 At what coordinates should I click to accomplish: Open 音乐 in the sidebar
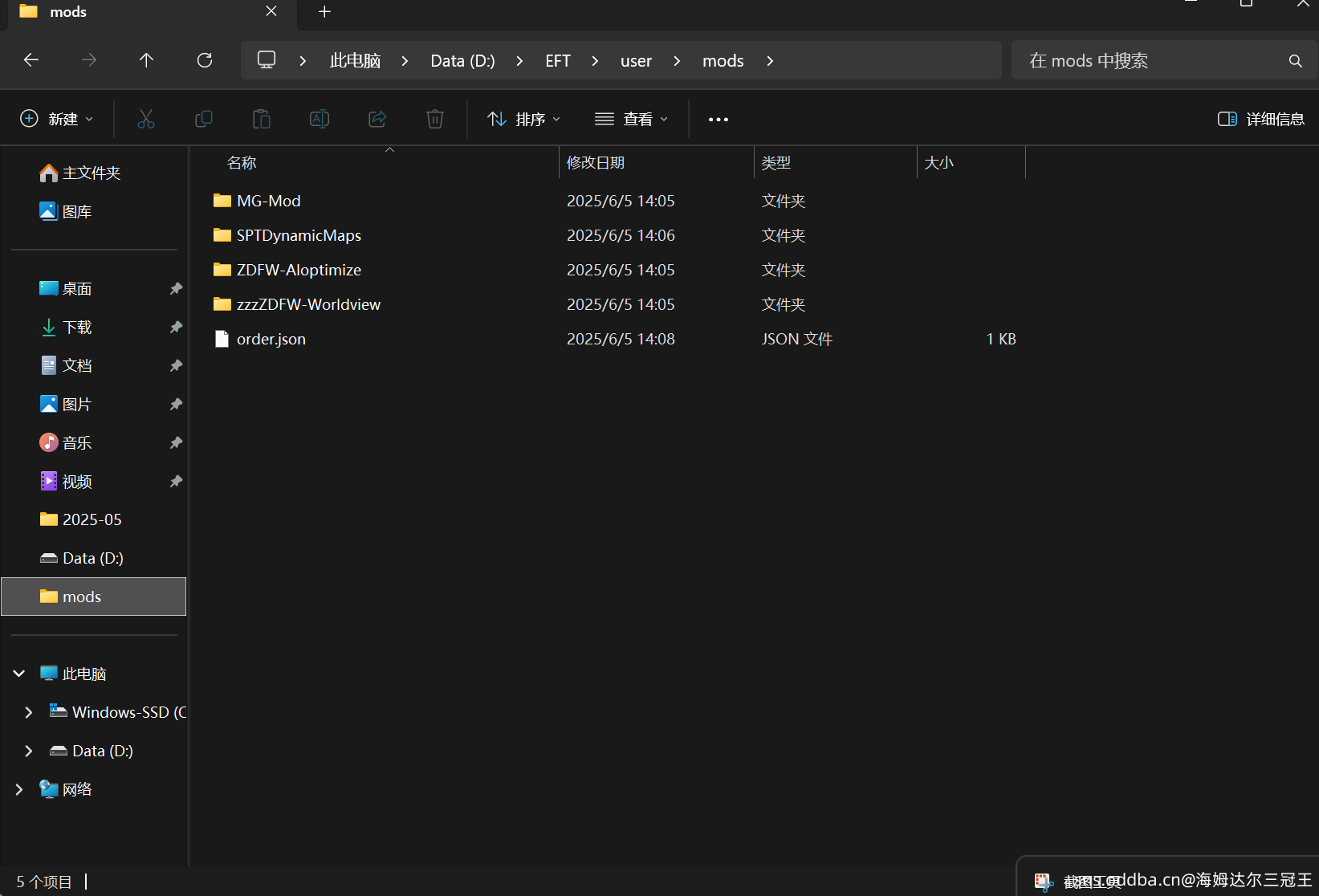(66, 442)
